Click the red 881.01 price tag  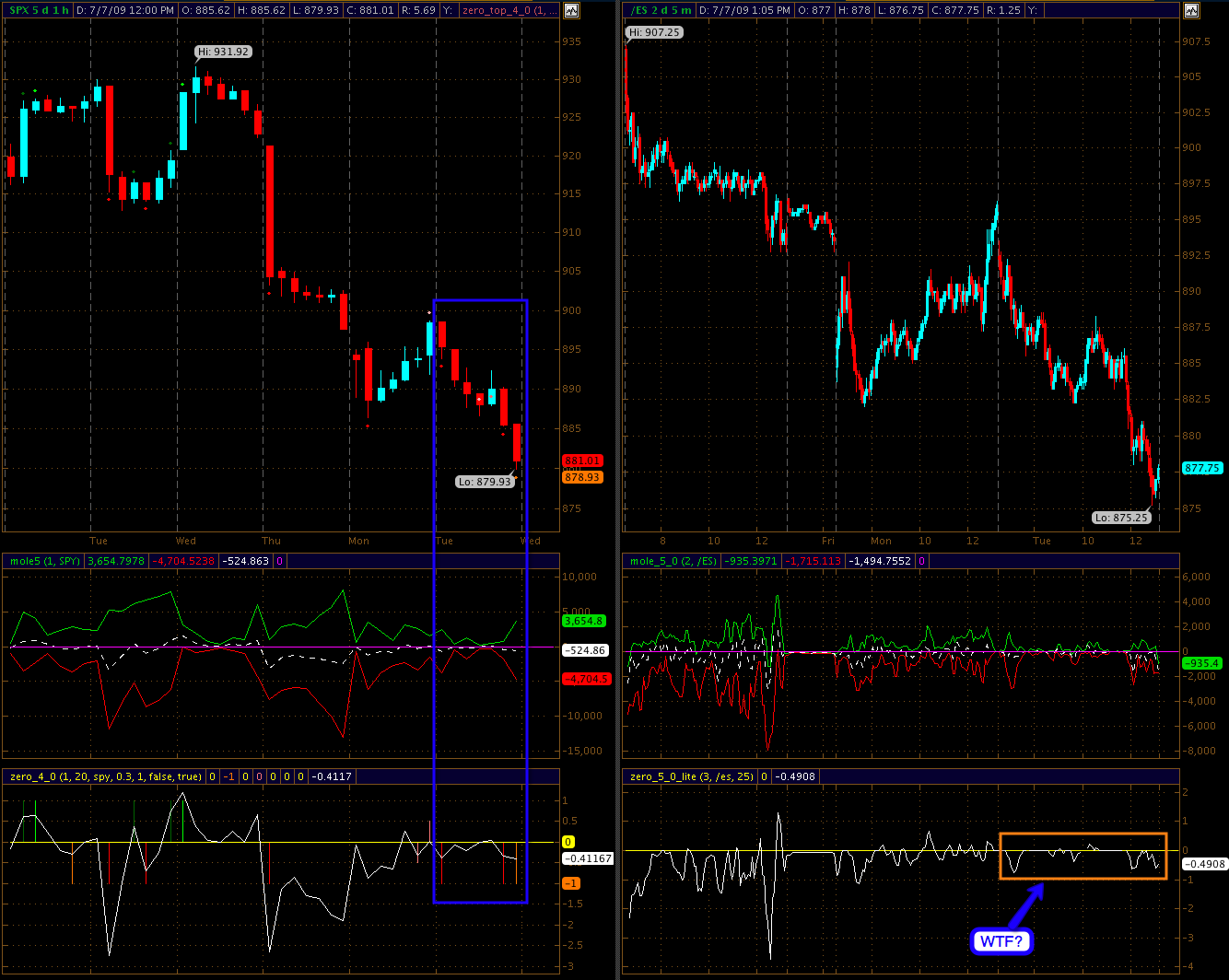click(582, 461)
